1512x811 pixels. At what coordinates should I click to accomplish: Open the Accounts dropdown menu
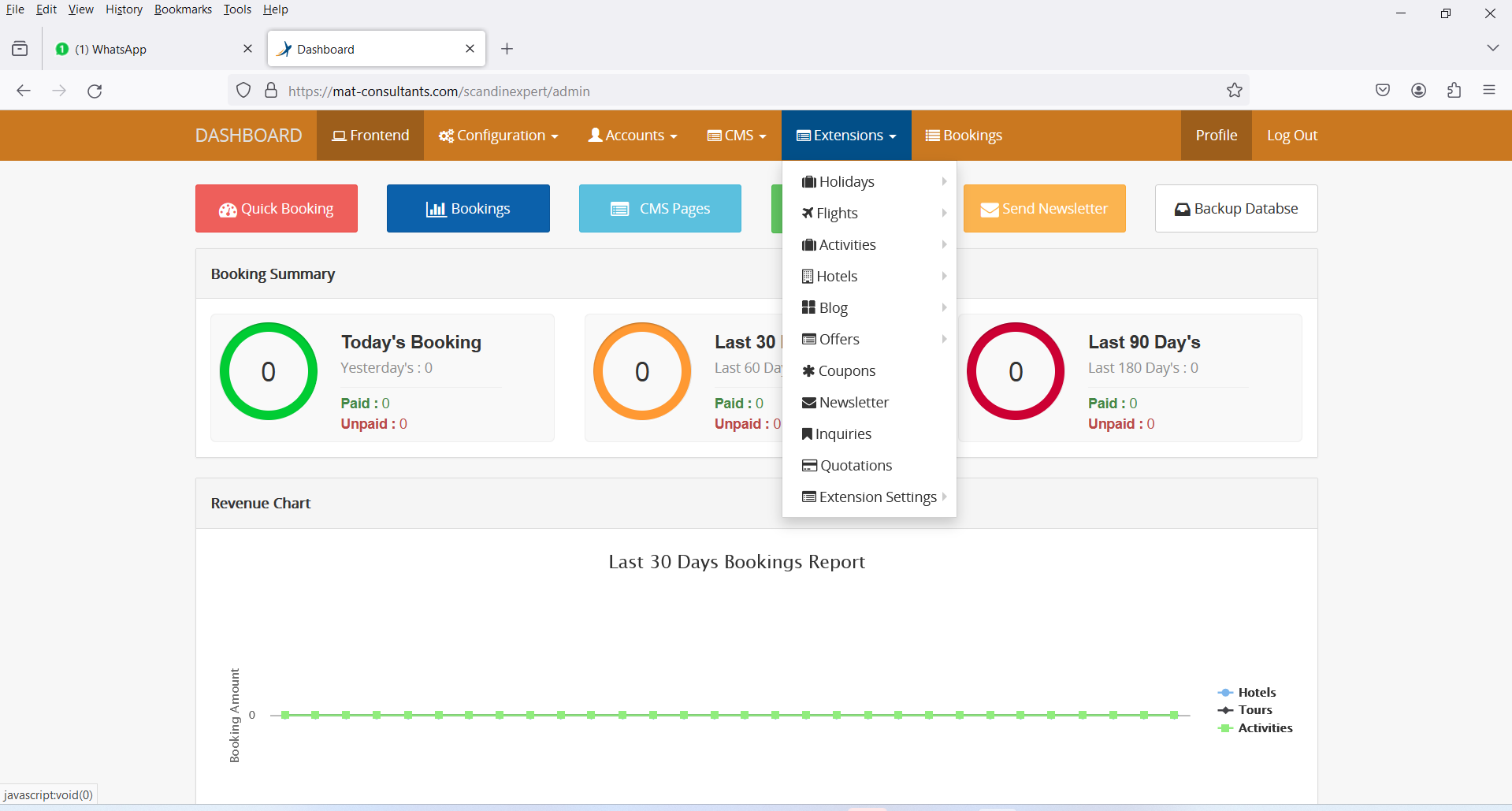pos(633,136)
